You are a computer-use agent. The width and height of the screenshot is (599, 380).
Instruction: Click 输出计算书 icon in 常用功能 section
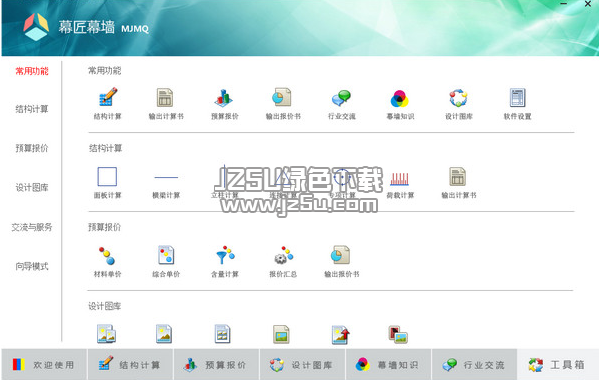pos(165,97)
